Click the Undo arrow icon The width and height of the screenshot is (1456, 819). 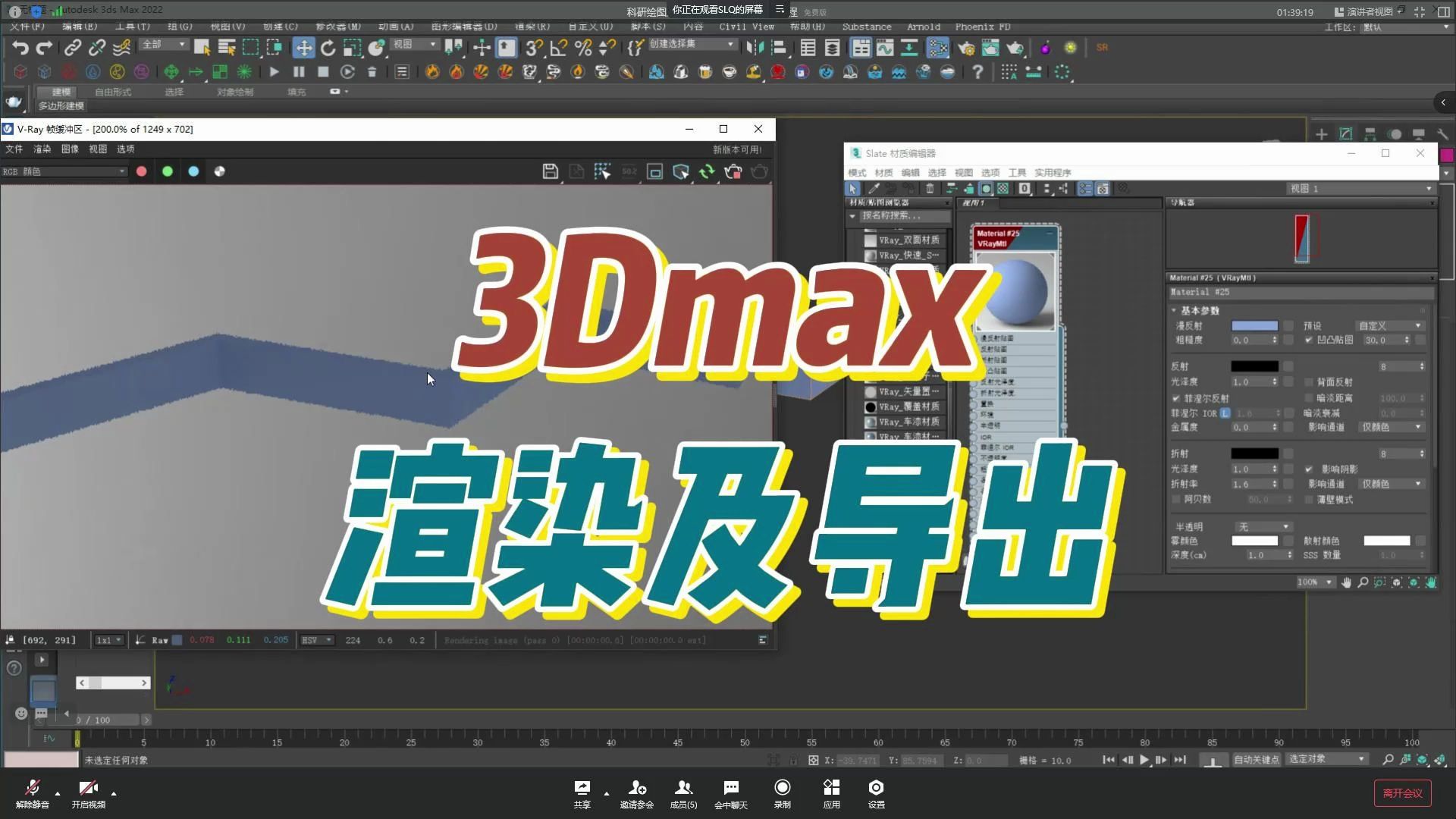pyautogui.click(x=20, y=48)
